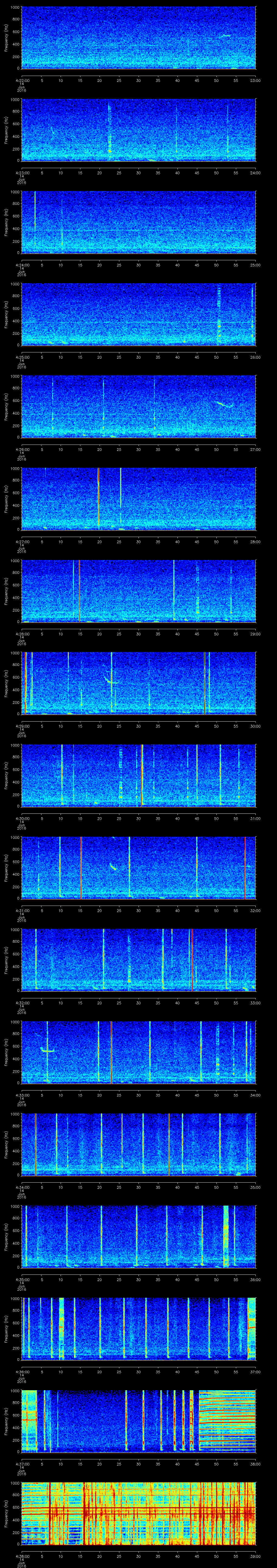Click the '33:00' end time label

(255, 1003)
